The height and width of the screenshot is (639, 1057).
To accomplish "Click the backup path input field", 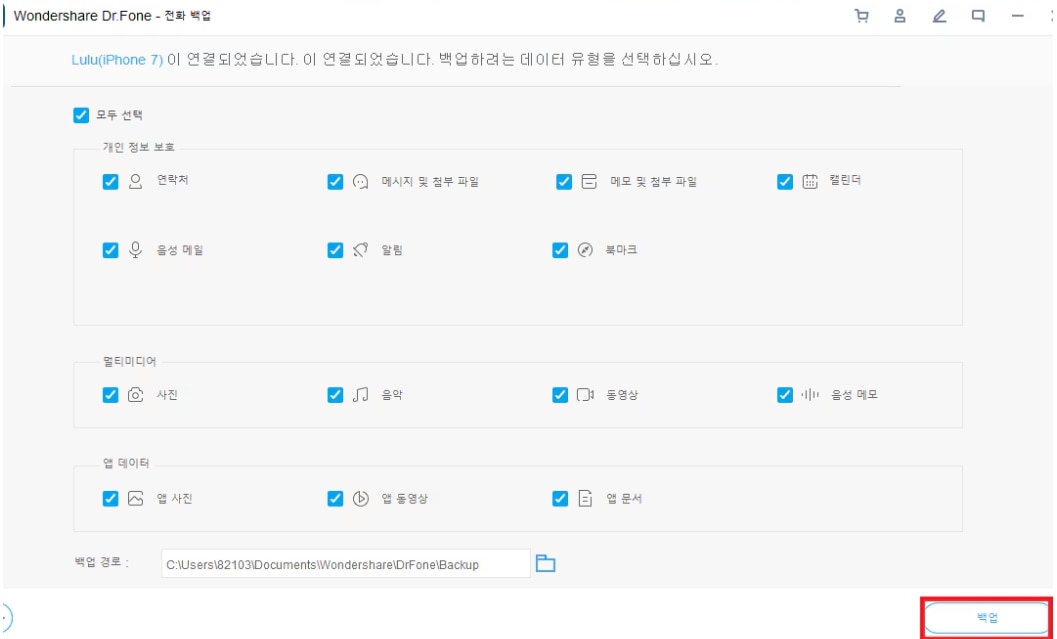I will [346, 564].
